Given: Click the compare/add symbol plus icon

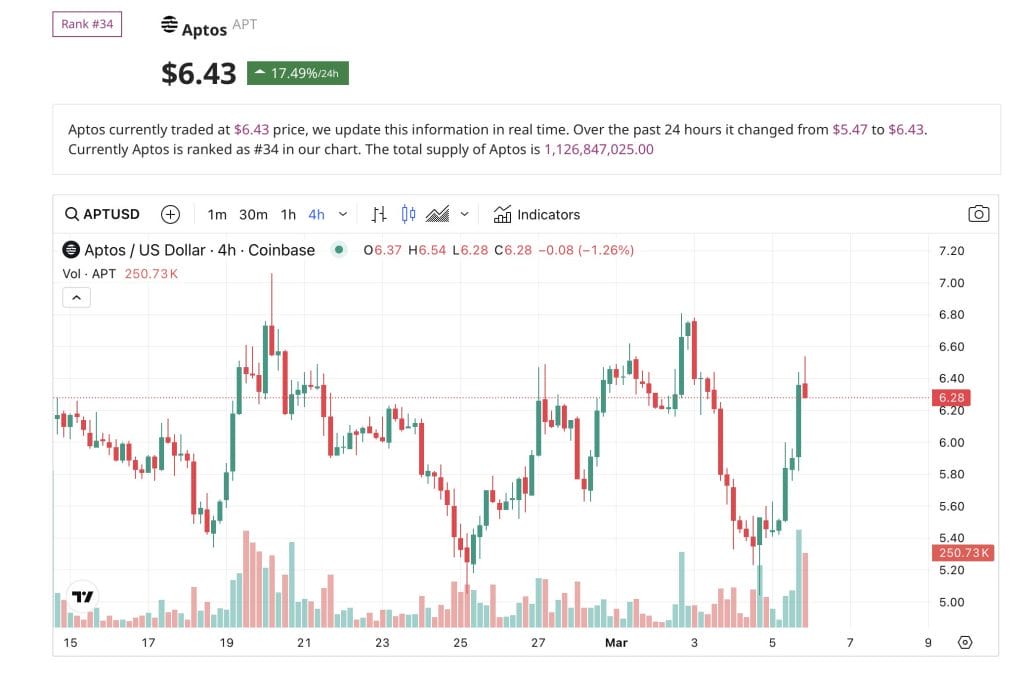Looking at the screenshot, I should (170, 213).
